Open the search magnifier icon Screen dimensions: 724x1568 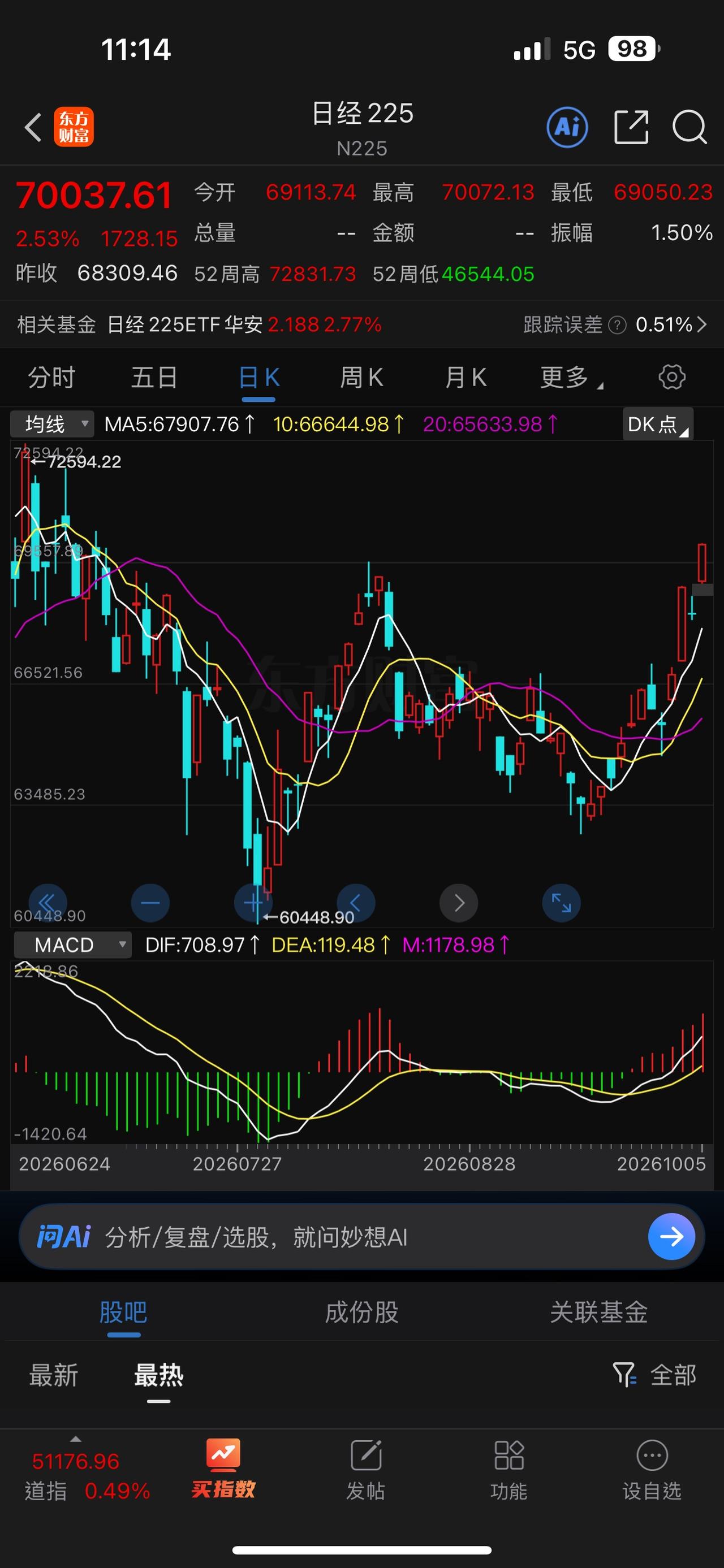click(x=689, y=127)
